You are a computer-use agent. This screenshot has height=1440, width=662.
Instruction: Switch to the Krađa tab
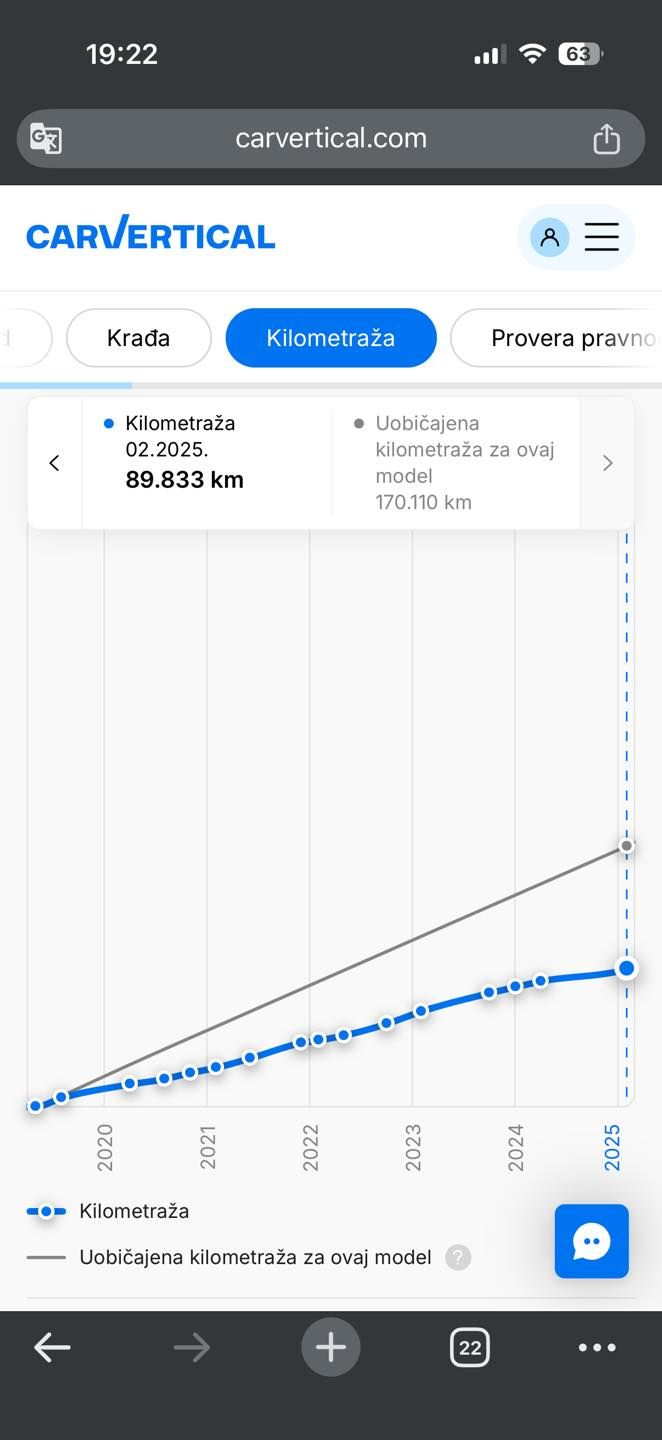click(x=138, y=338)
